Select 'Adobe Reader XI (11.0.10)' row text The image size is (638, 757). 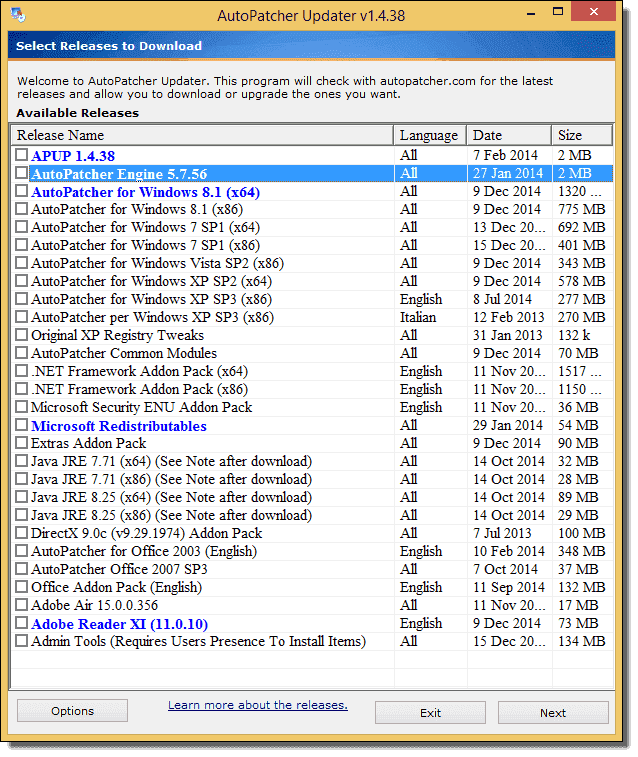pos(119,624)
